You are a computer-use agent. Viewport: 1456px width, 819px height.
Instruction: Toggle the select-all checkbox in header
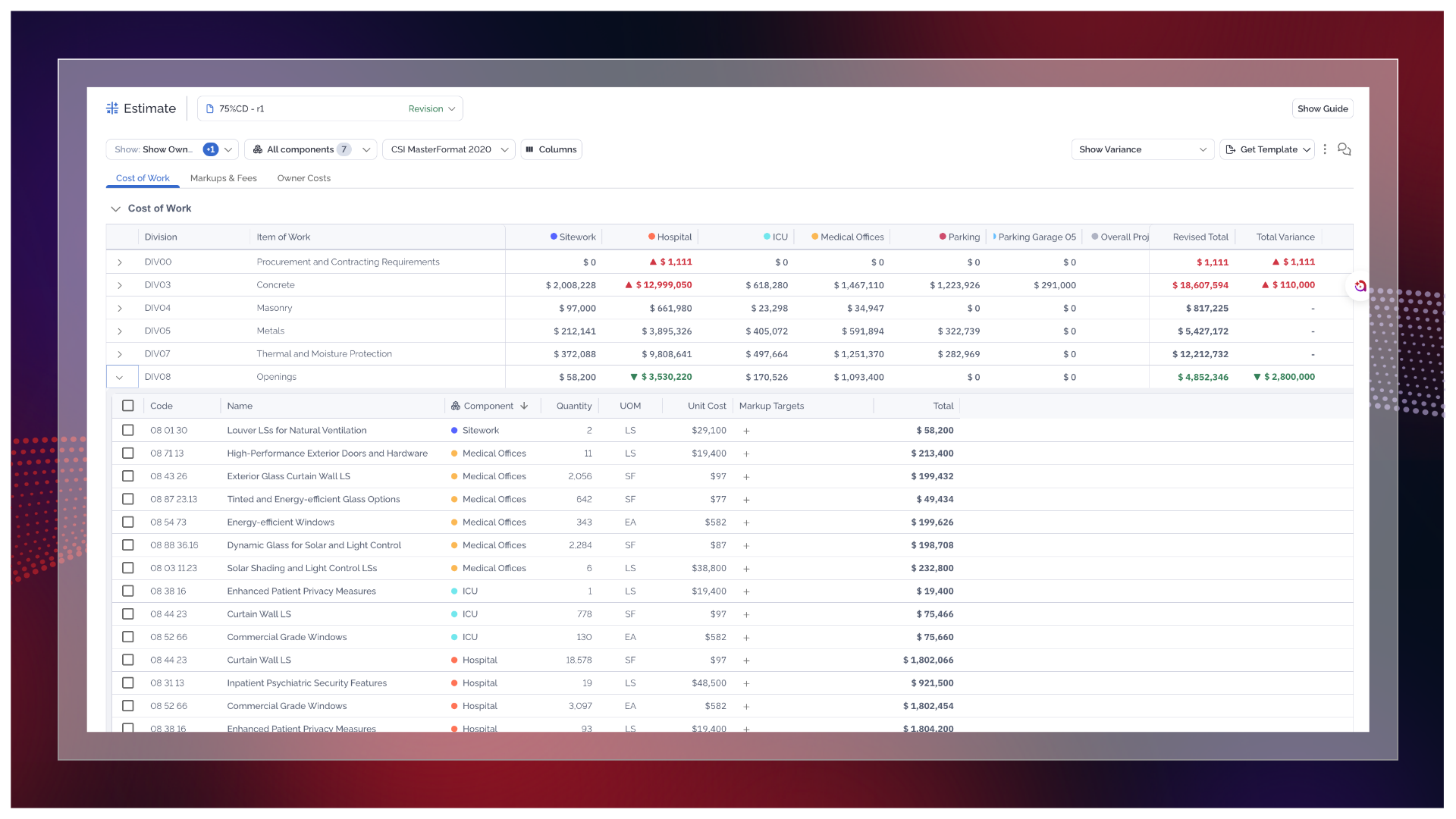[x=128, y=406]
